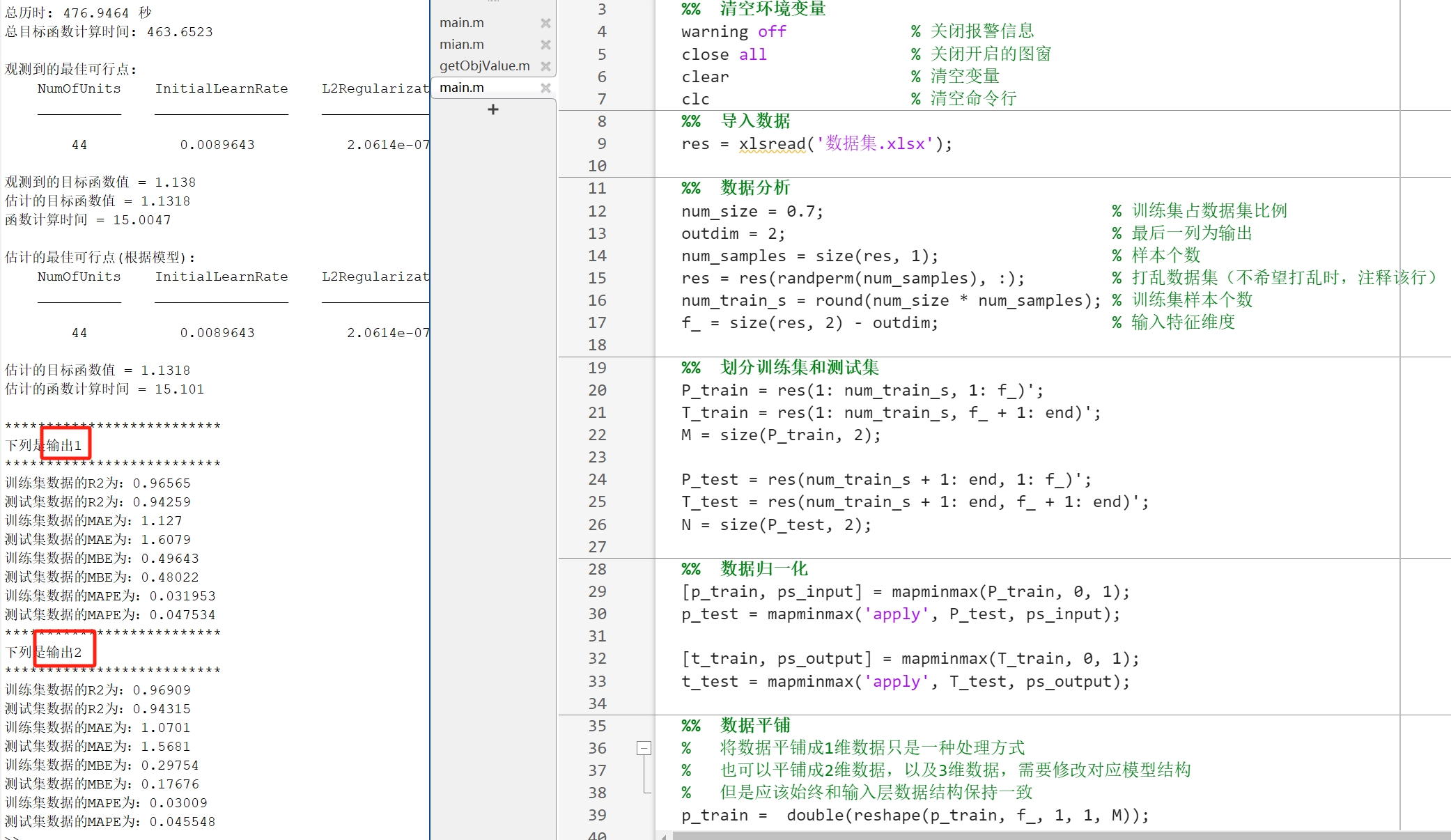The height and width of the screenshot is (840, 1451).
Task: Place cursor on the 'warning off' line
Action: point(733,31)
